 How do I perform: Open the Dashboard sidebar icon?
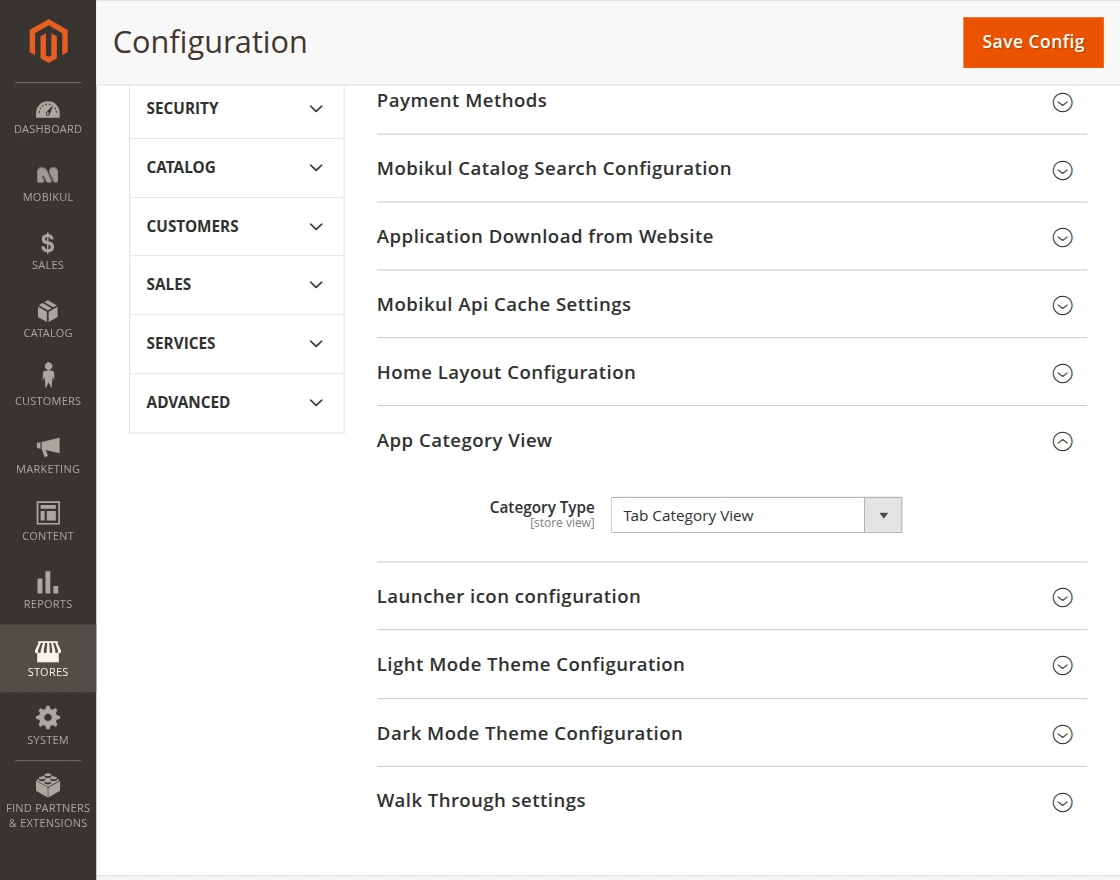tap(48, 118)
